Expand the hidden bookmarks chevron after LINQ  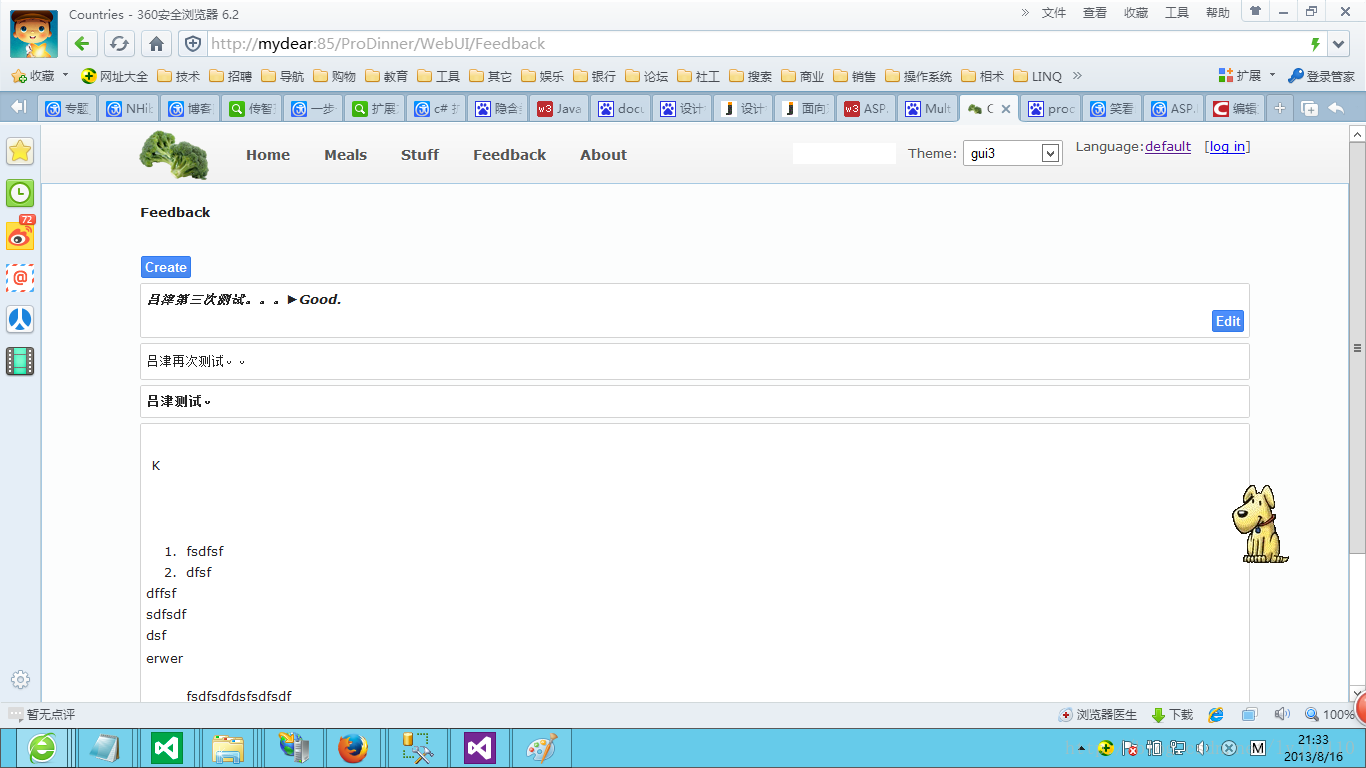coord(1077,76)
